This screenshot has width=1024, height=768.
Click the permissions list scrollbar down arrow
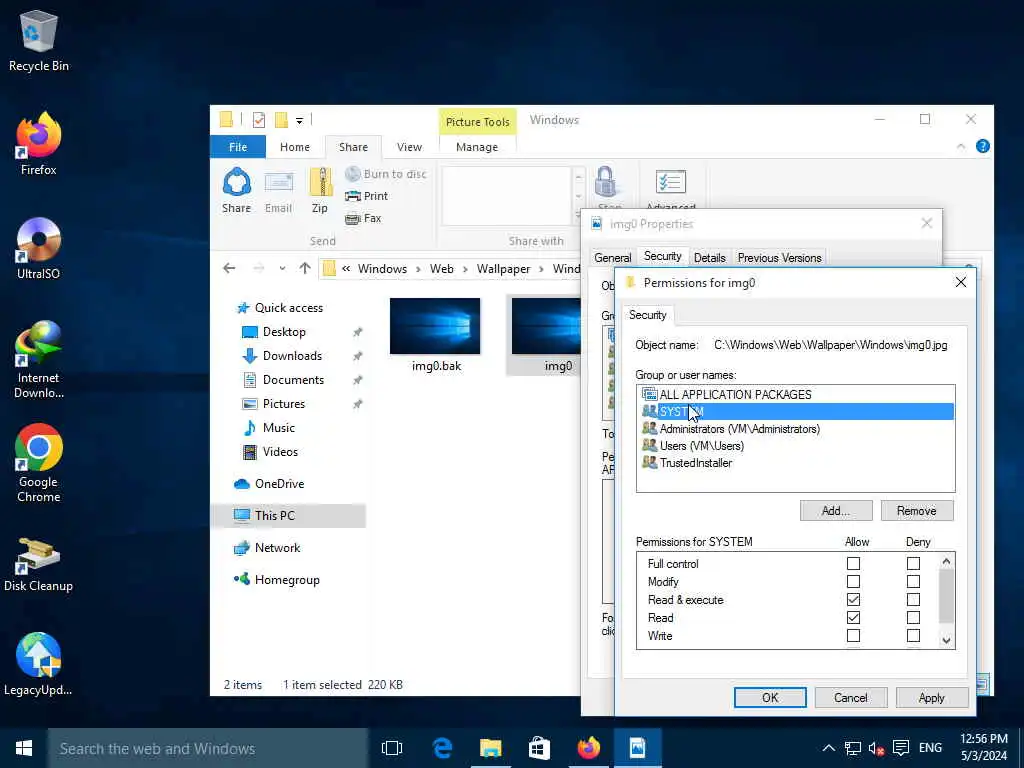pyautogui.click(x=946, y=640)
